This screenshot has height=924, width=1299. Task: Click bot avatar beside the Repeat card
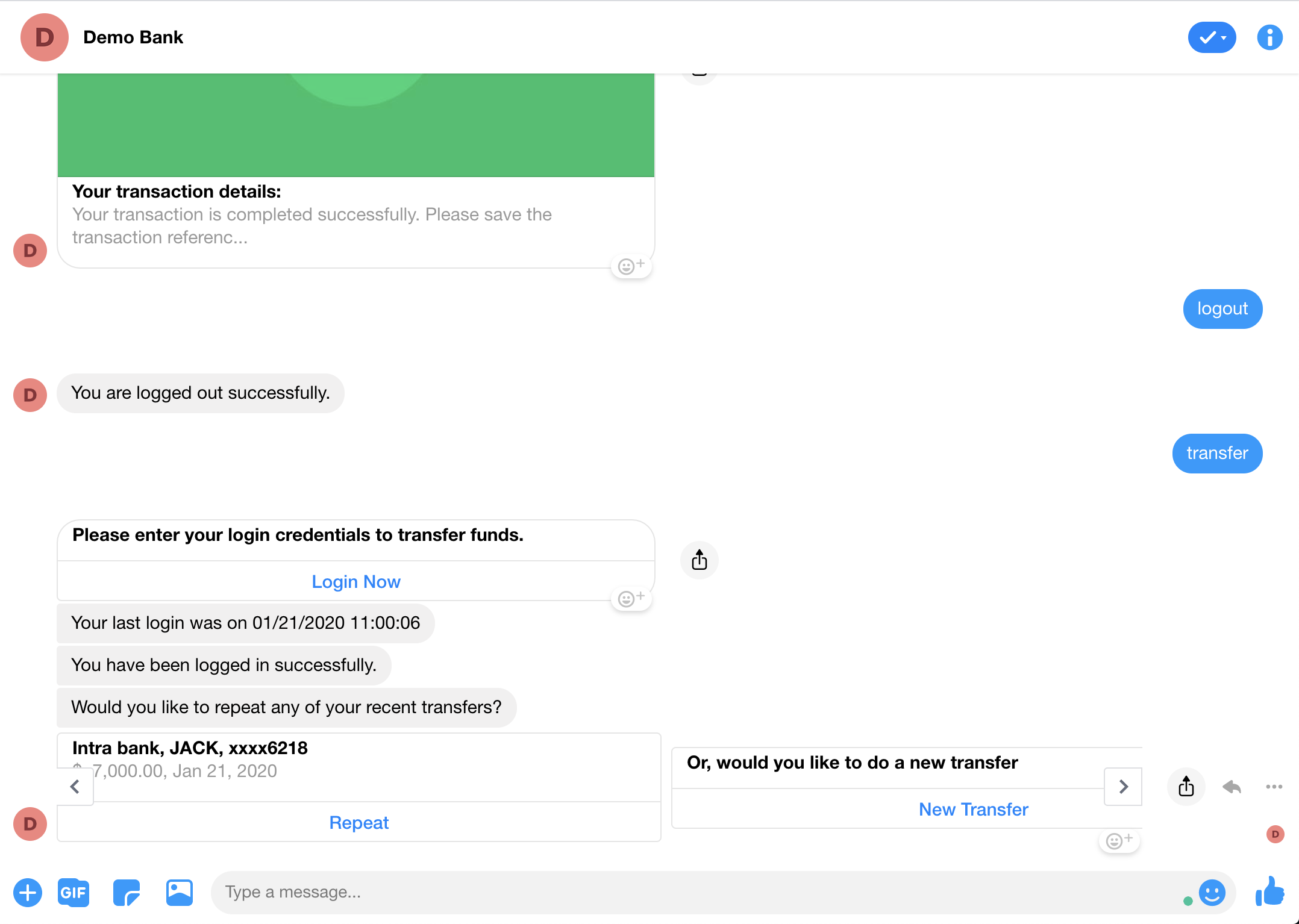[x=30, y=824]
